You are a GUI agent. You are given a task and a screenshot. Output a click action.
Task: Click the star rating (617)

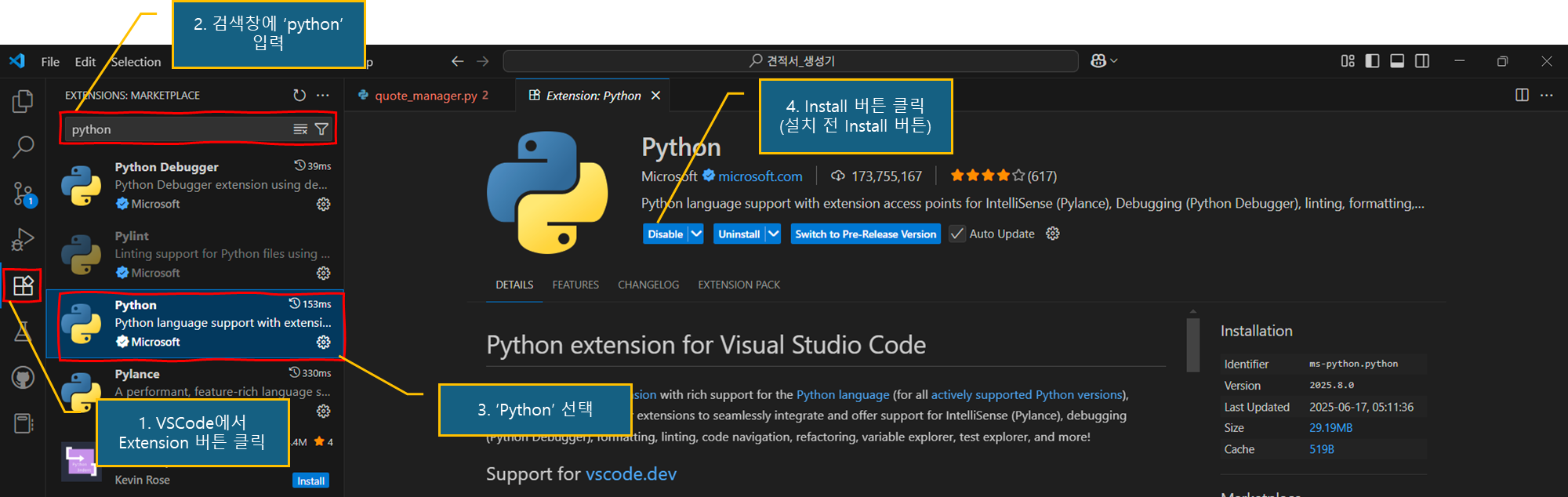pyautogui.click(x=1003, y=176)
